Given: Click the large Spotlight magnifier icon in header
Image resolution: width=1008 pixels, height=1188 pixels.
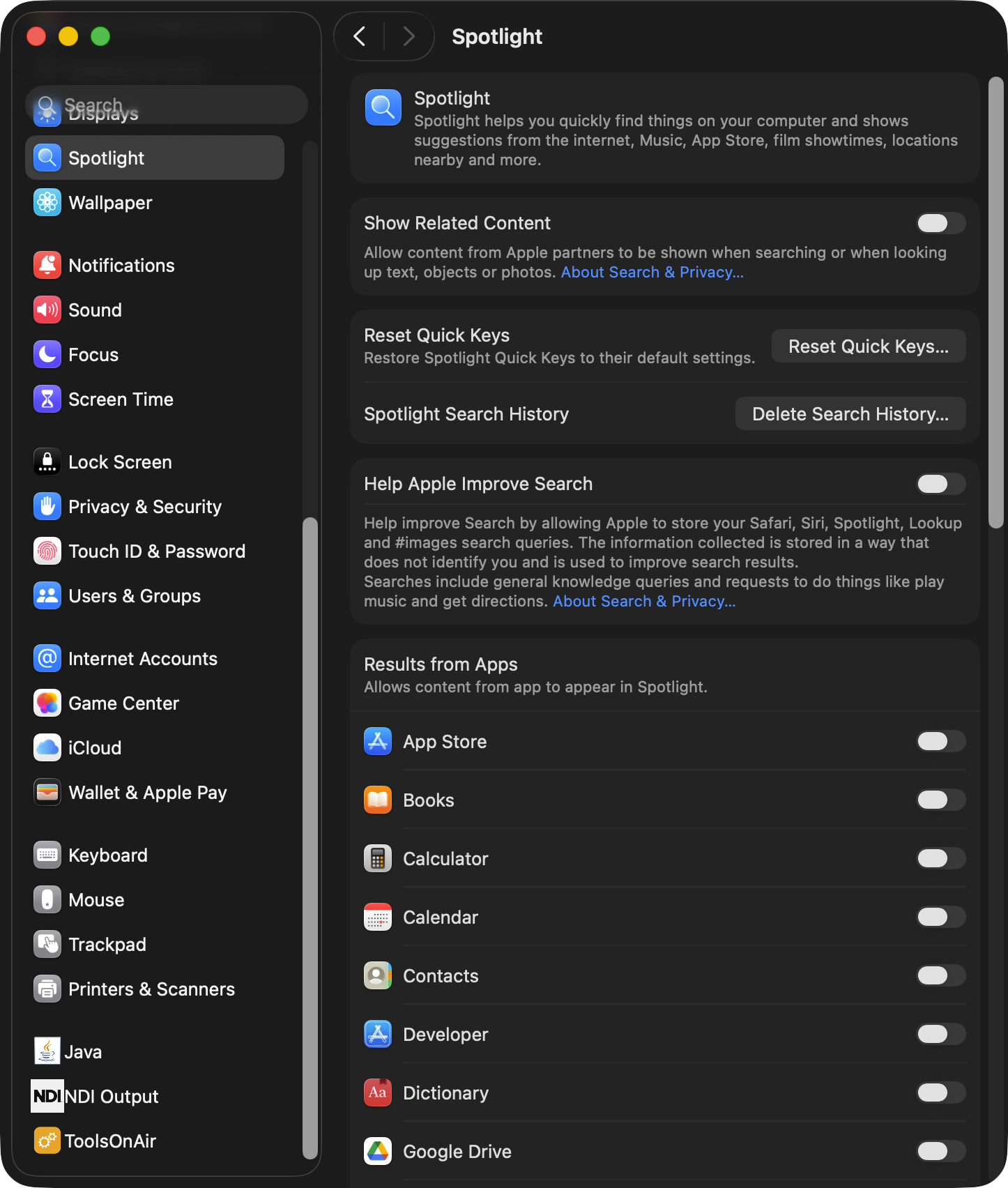Looking at the screenshot, I should pyautogui.click(x=383, y=107).
